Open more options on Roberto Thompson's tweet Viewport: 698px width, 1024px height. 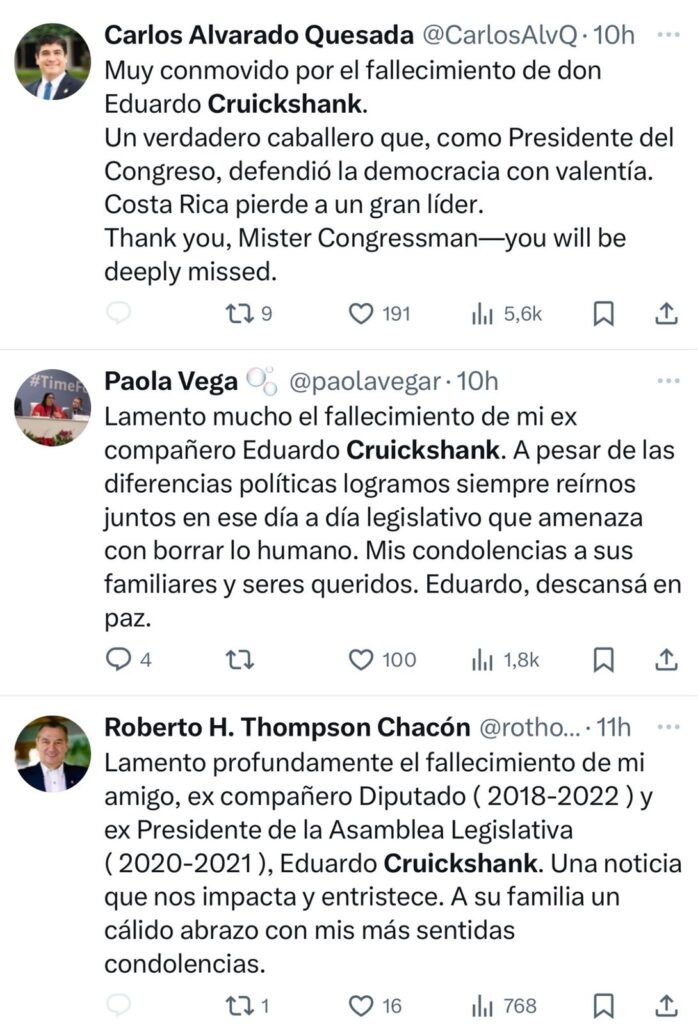[x=667, y=726]
